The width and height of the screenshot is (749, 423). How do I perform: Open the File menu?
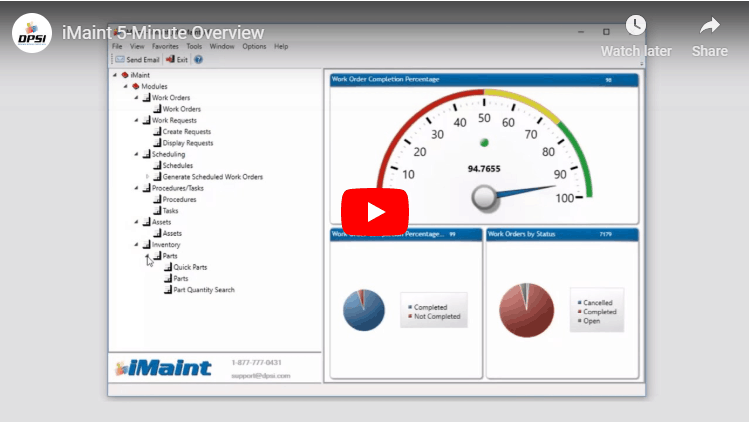click(117, 46)
